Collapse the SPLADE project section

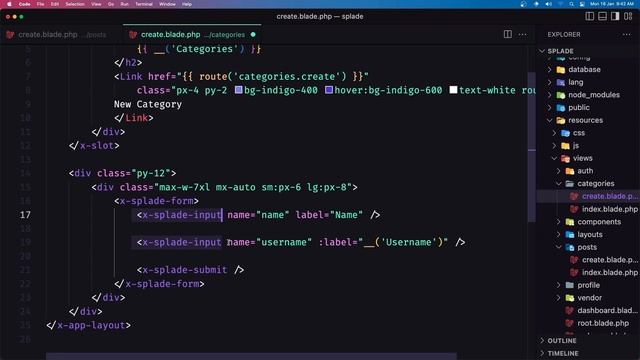[x=588, y=51]
